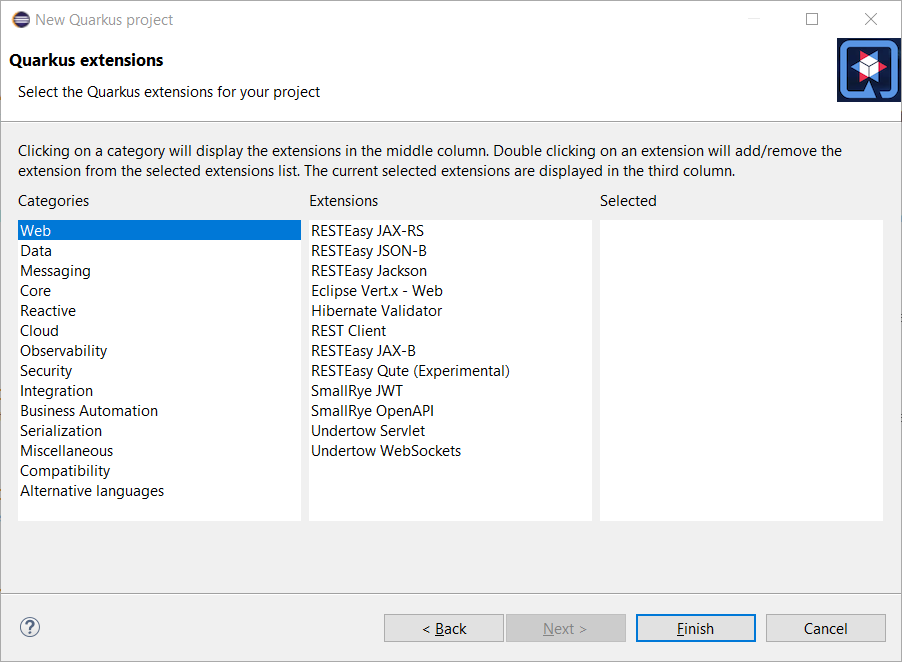Select the Business Automation category

coord(89,411)
